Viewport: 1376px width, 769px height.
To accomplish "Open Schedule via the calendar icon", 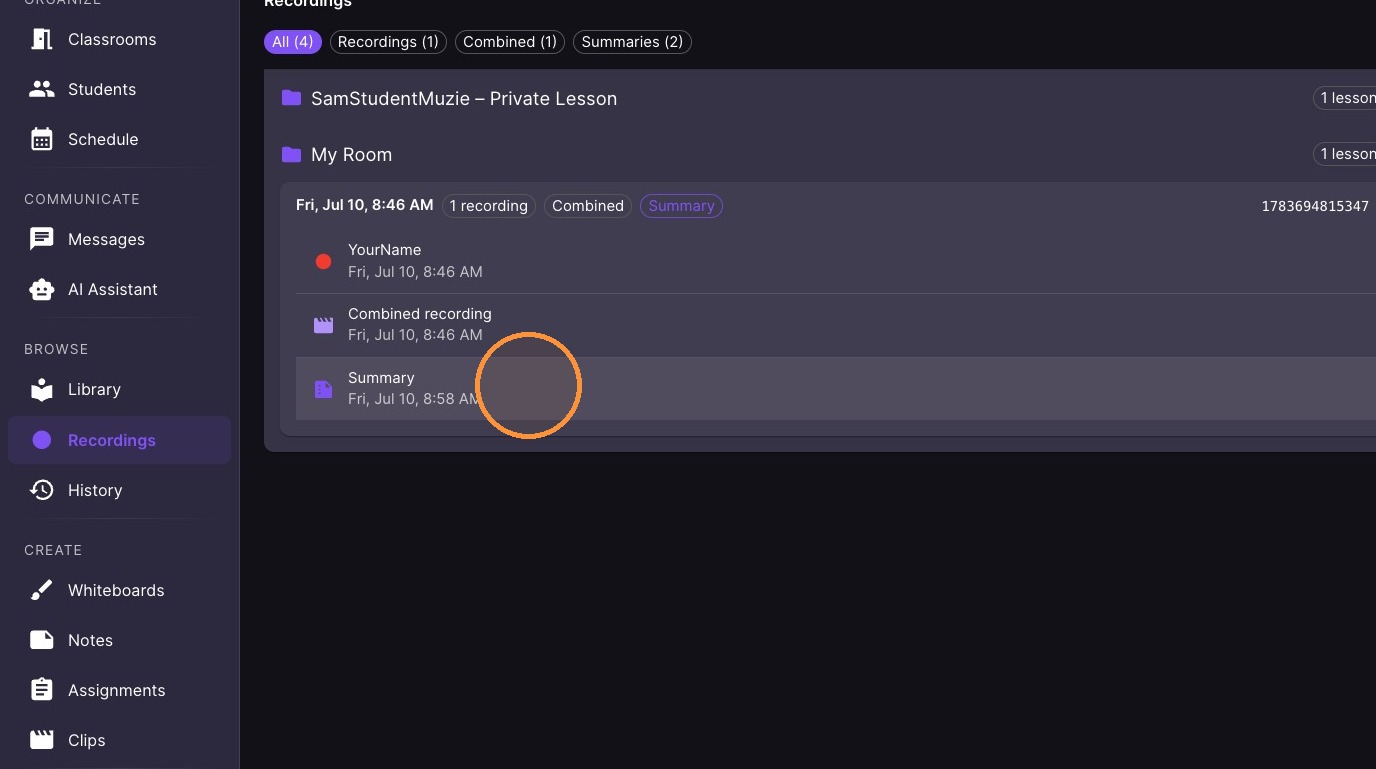I will coord(41,139).
